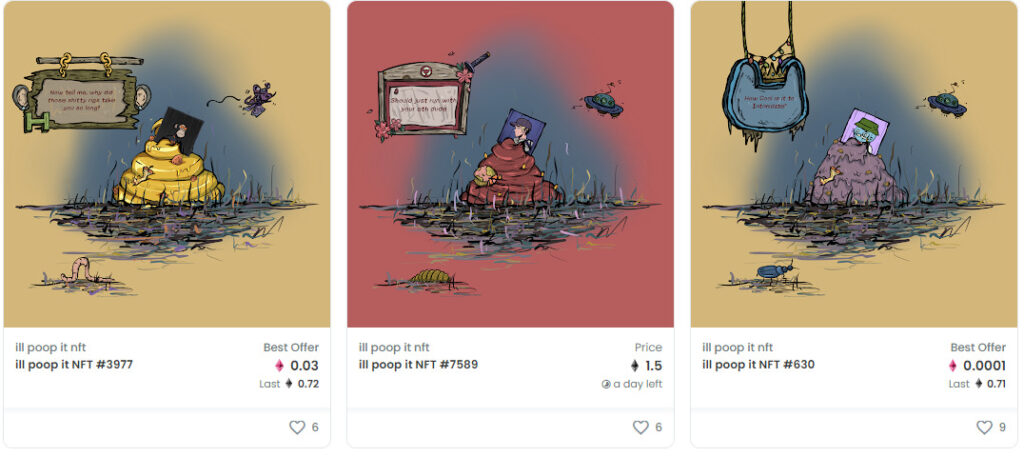
Task: Click black ETH icon next to 1.5 price
Action: [634, 366]
